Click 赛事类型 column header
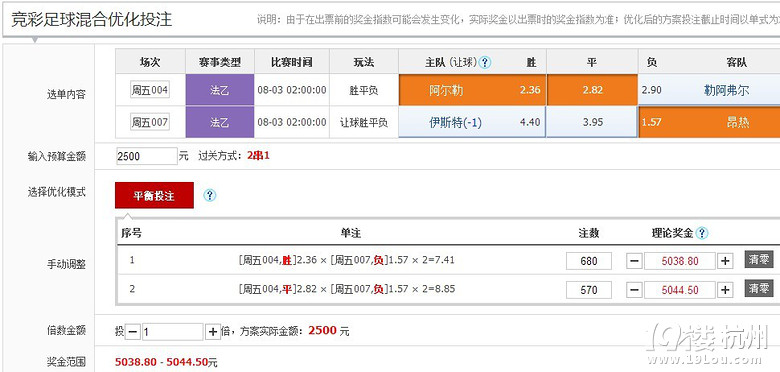780x372 pixels. [220, 62]
